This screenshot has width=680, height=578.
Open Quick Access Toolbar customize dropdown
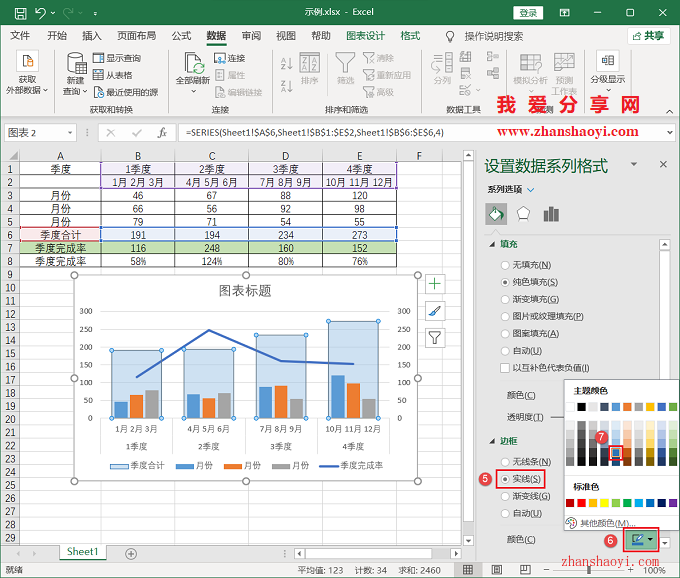pyautogui.click(x=95, y=13)
